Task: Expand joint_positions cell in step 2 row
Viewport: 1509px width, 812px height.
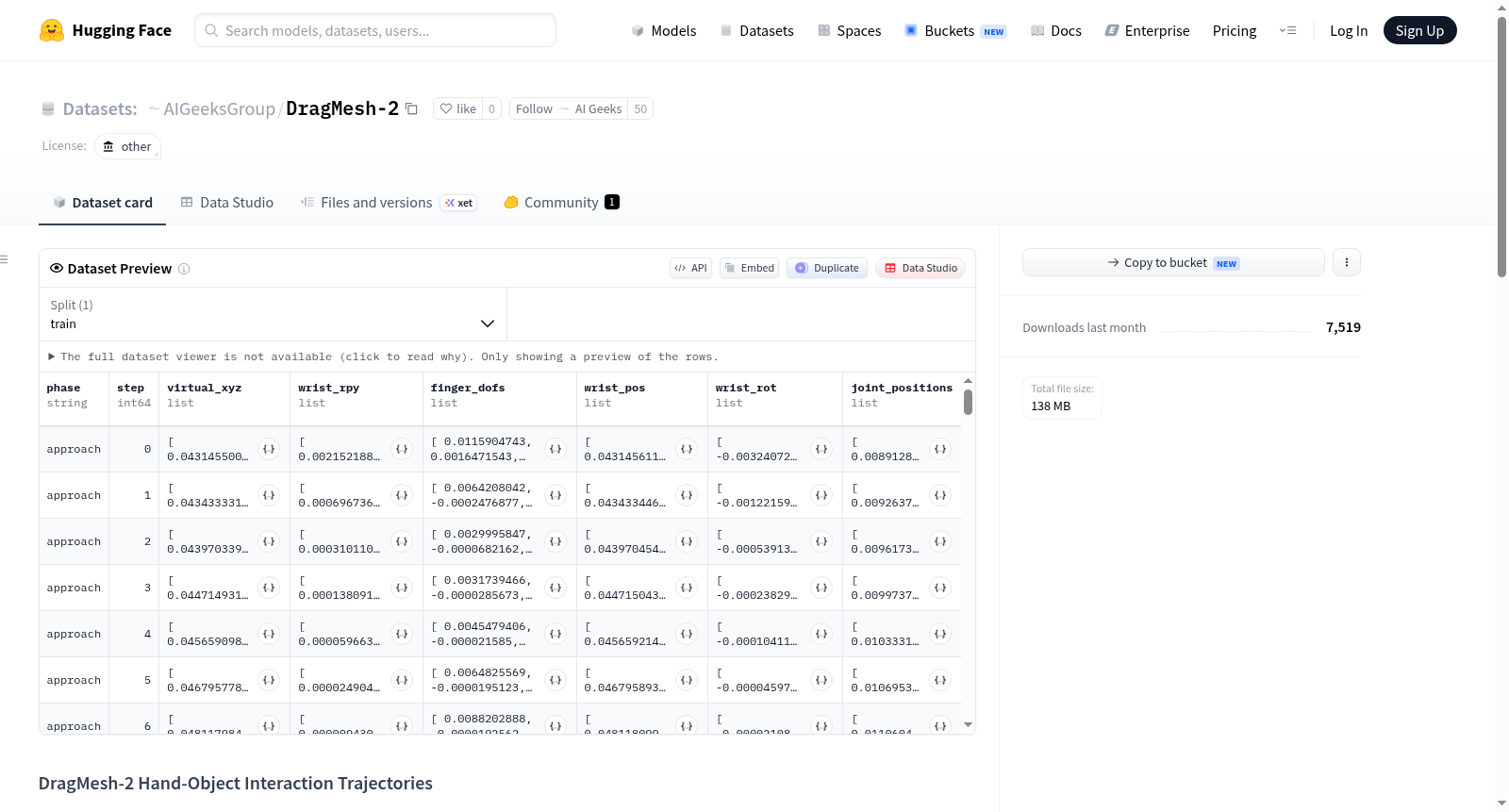Action: (x=940, y=541)
